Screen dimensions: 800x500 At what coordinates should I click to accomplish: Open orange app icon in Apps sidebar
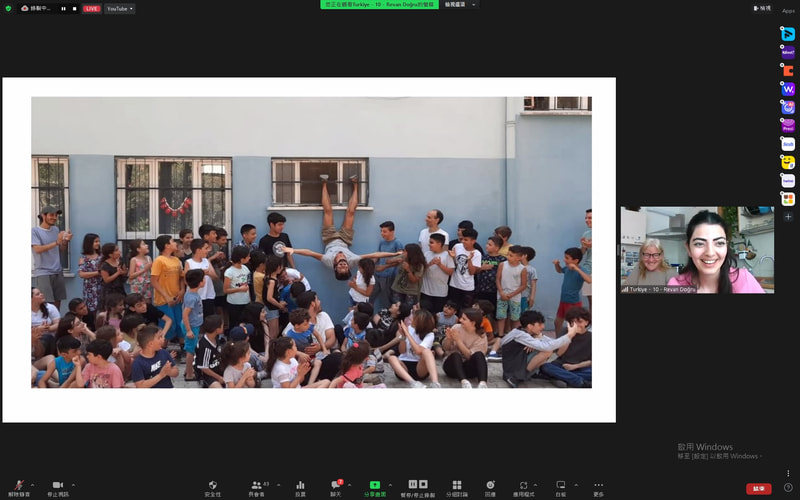pos(788,71)
